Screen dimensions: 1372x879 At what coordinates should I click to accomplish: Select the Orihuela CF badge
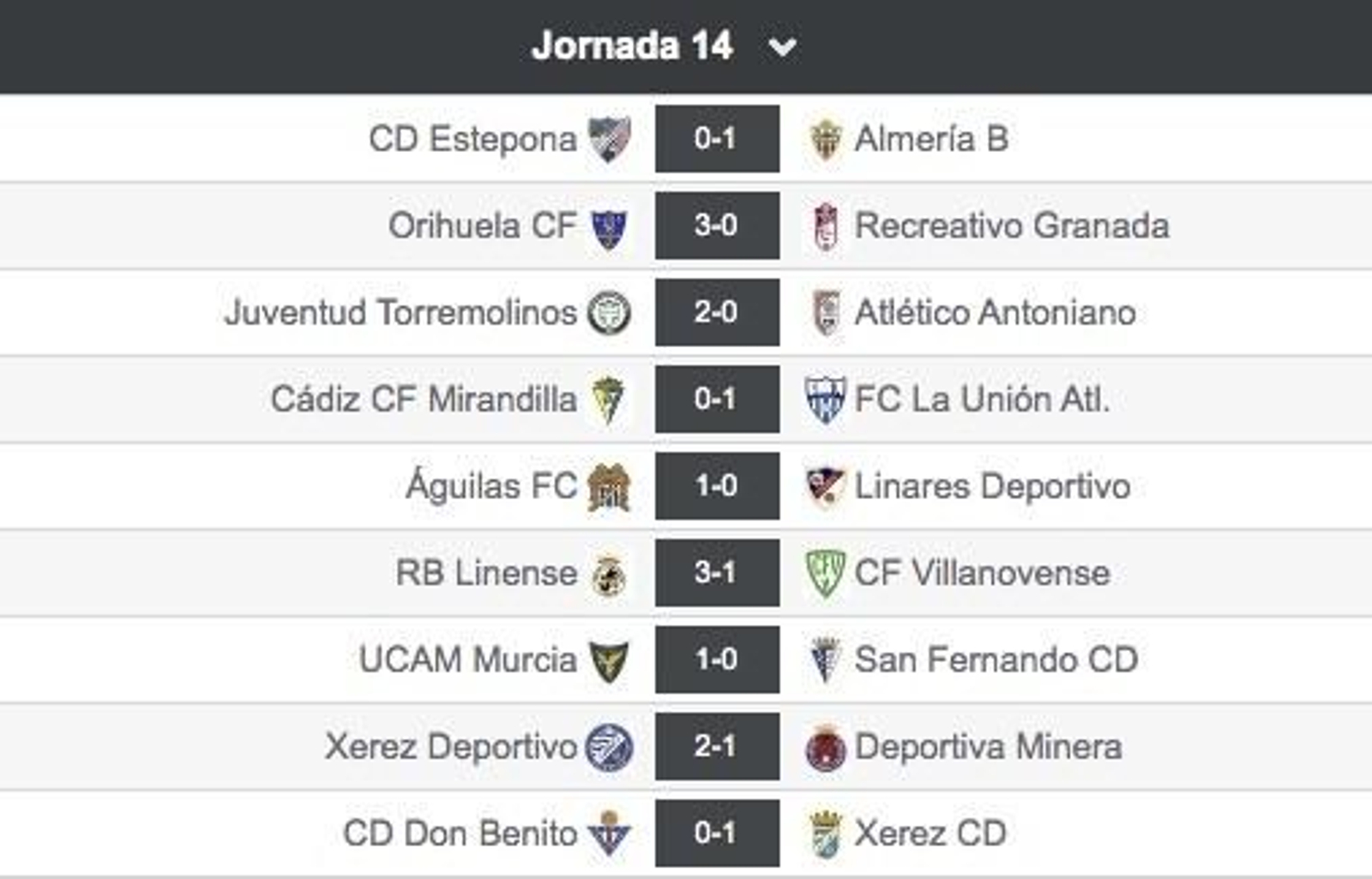tap(611, 225)
